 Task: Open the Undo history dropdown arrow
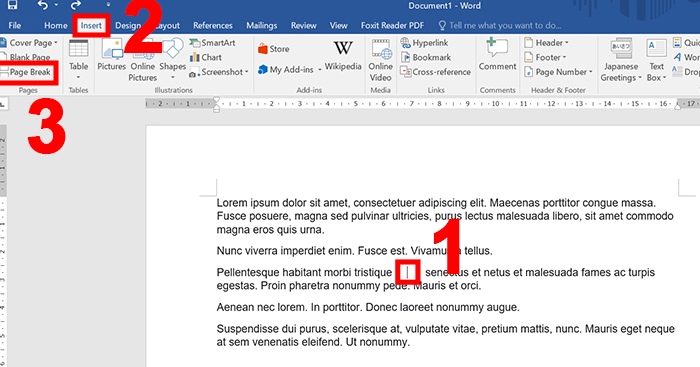[x=56, y=5]
